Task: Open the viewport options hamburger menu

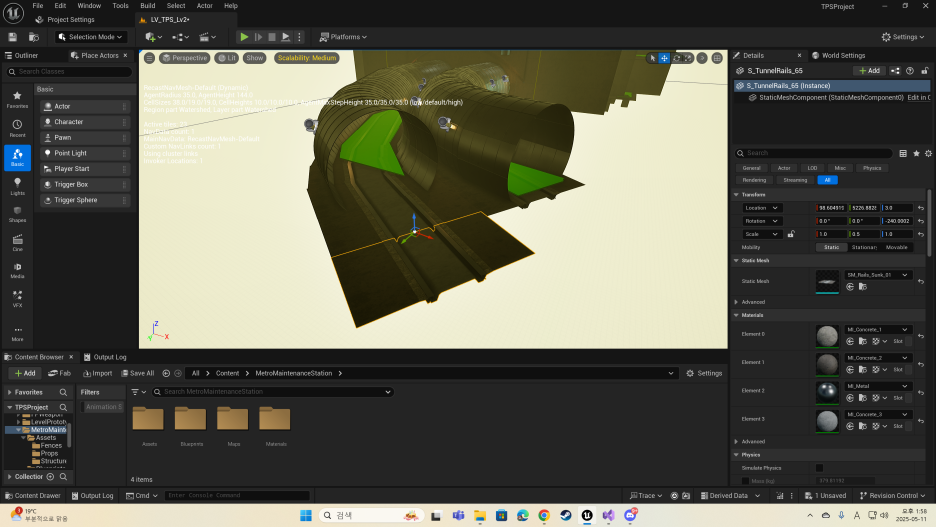Action: [x=149, y=58]
